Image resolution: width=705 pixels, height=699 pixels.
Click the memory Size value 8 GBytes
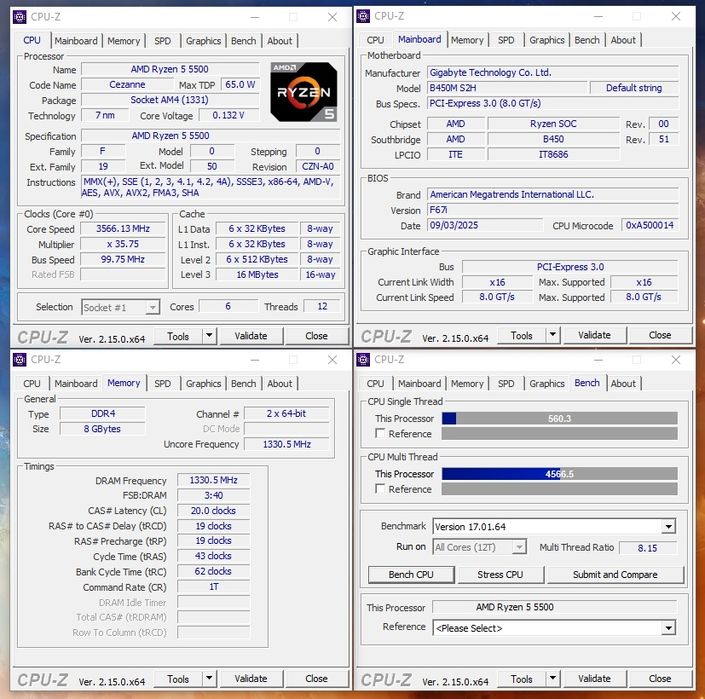[102, 429]
